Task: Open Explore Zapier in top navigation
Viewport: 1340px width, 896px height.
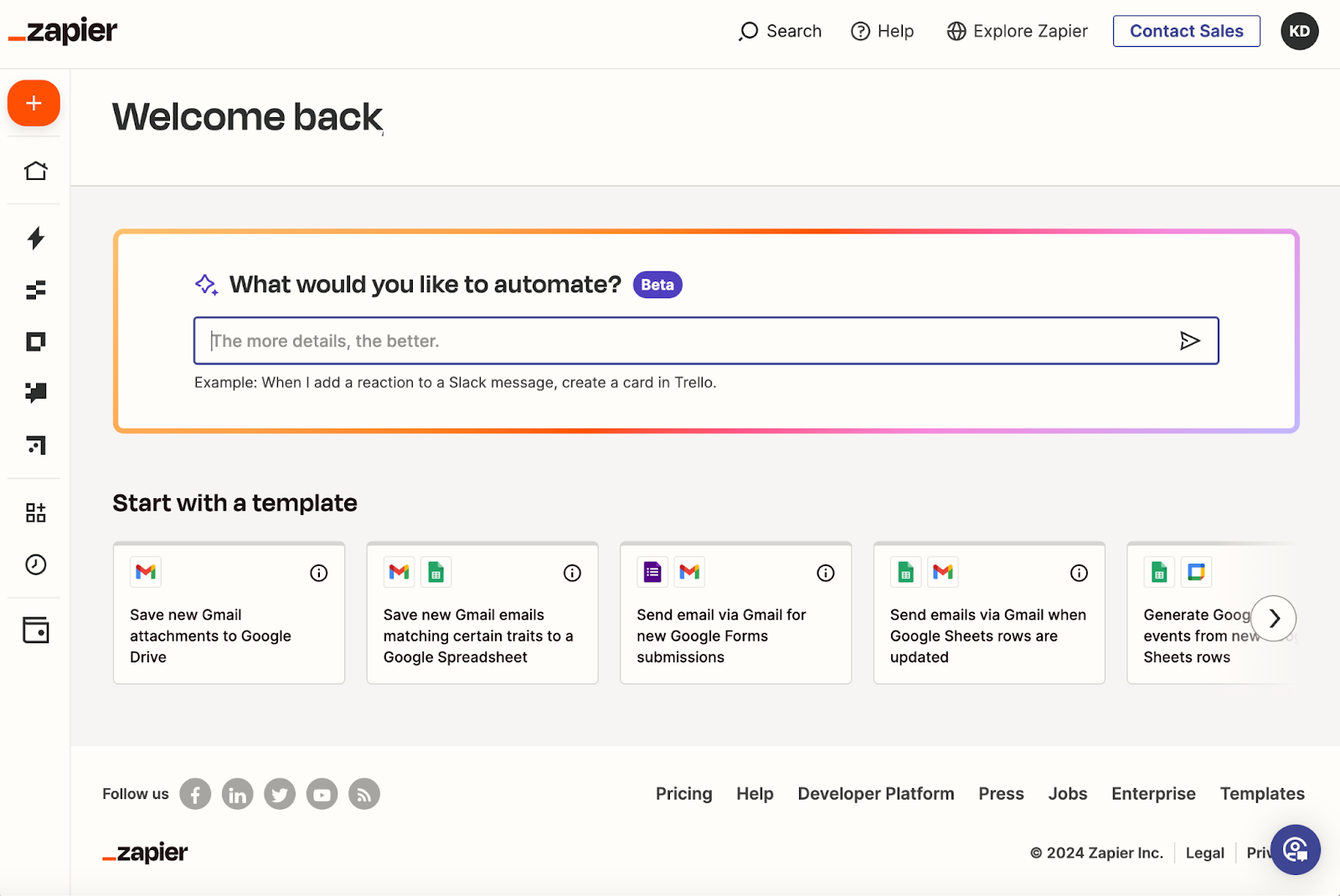Action: (1017, 31)
